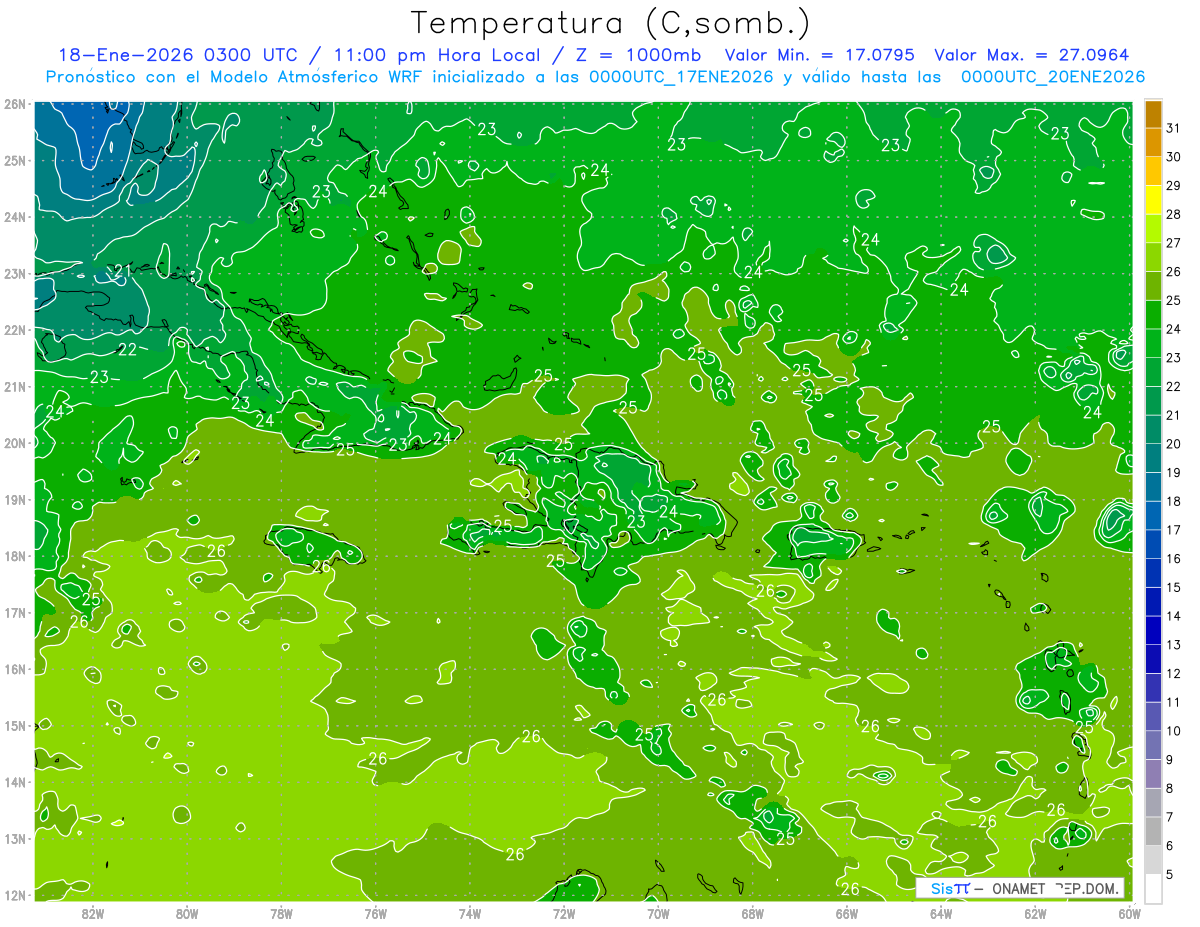
Task: Click the 16N latitude axis label
Action: pyautogui.click(x=15, y=669)
